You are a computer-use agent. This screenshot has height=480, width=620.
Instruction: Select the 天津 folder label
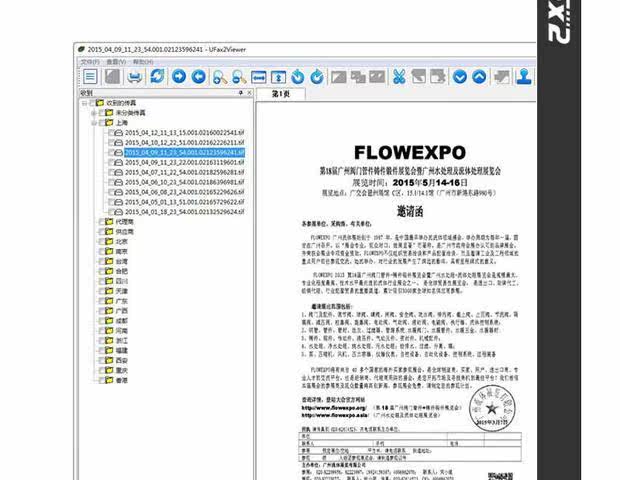(122, 291)
